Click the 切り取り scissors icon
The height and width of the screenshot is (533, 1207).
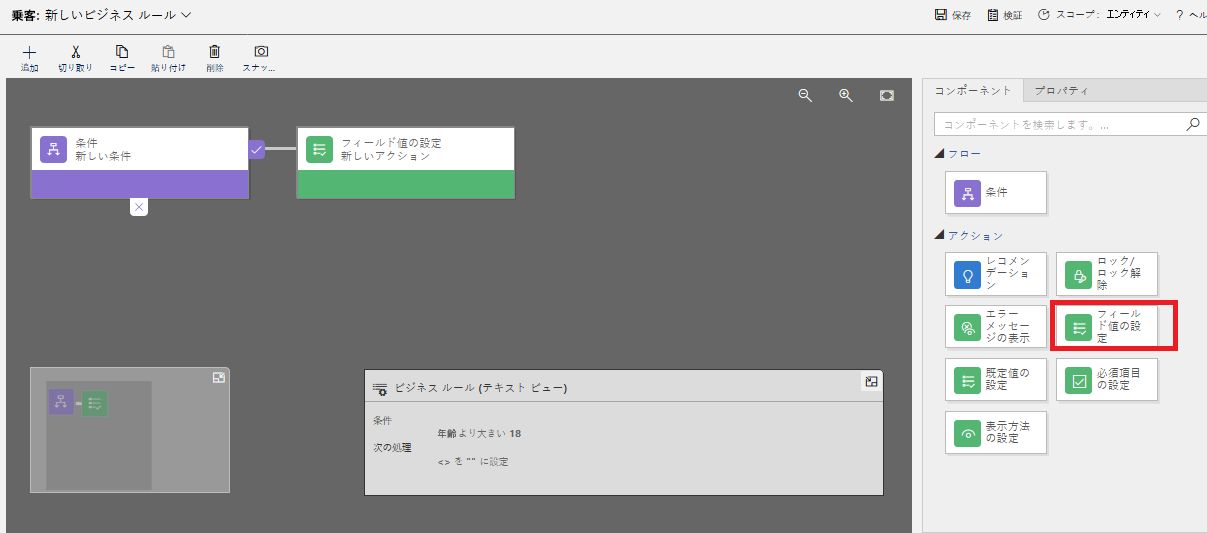point(75,52)
